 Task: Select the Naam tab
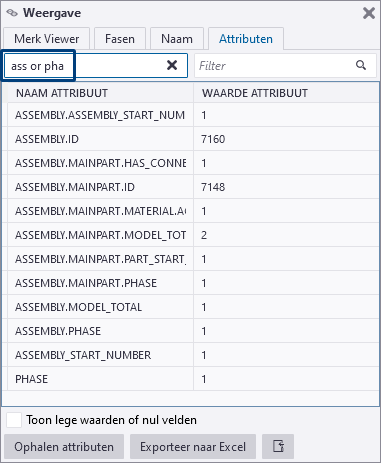177,39
